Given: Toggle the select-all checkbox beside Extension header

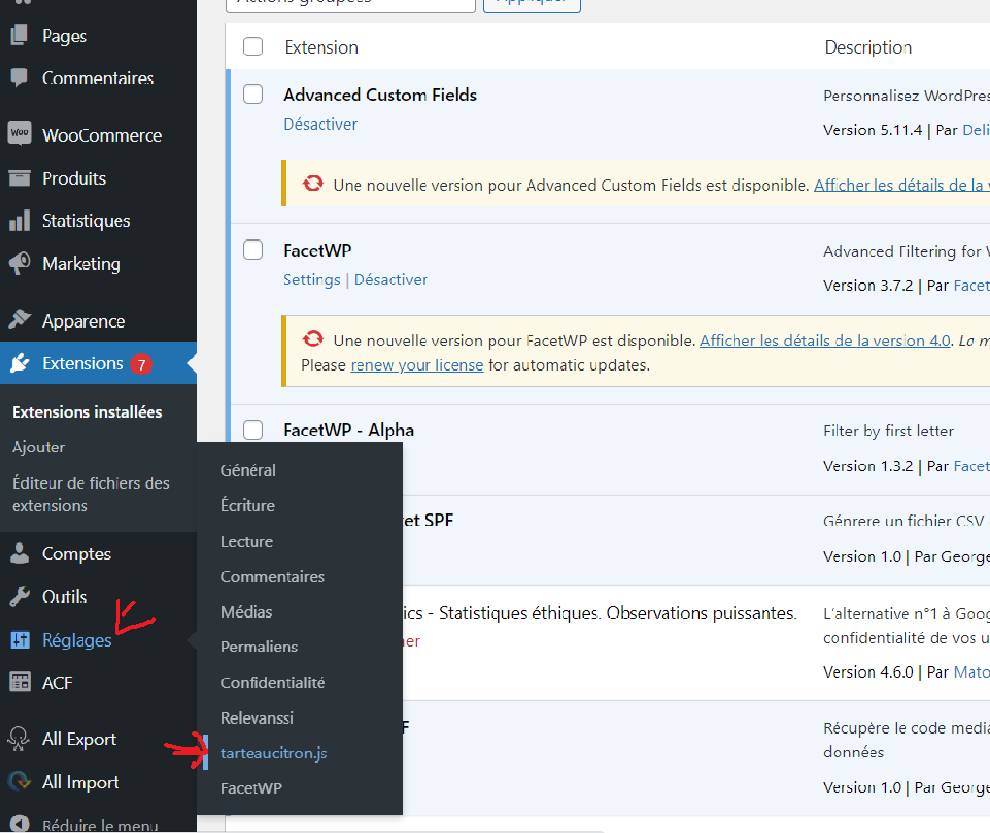Looking at the screenshot, I should tap(253, 47).
